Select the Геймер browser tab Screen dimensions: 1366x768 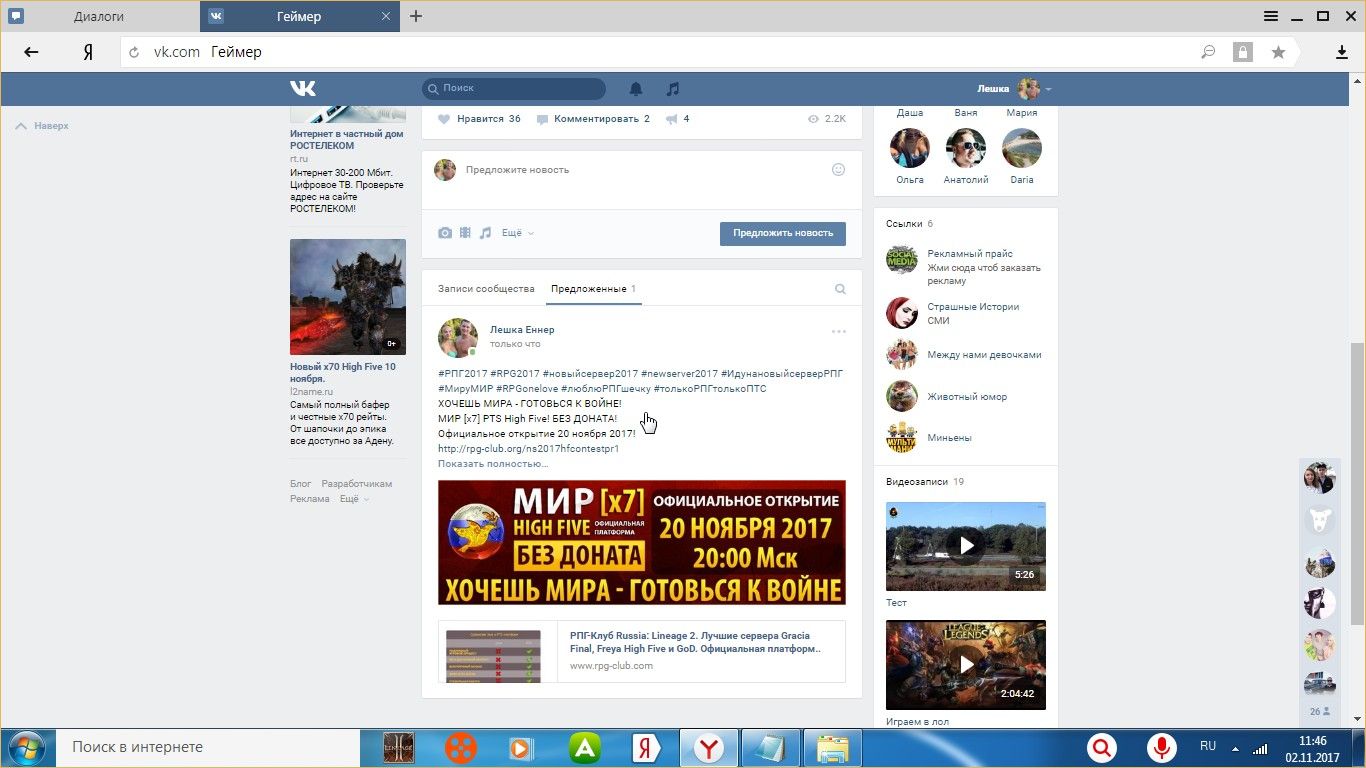click(x=299, y=16)
